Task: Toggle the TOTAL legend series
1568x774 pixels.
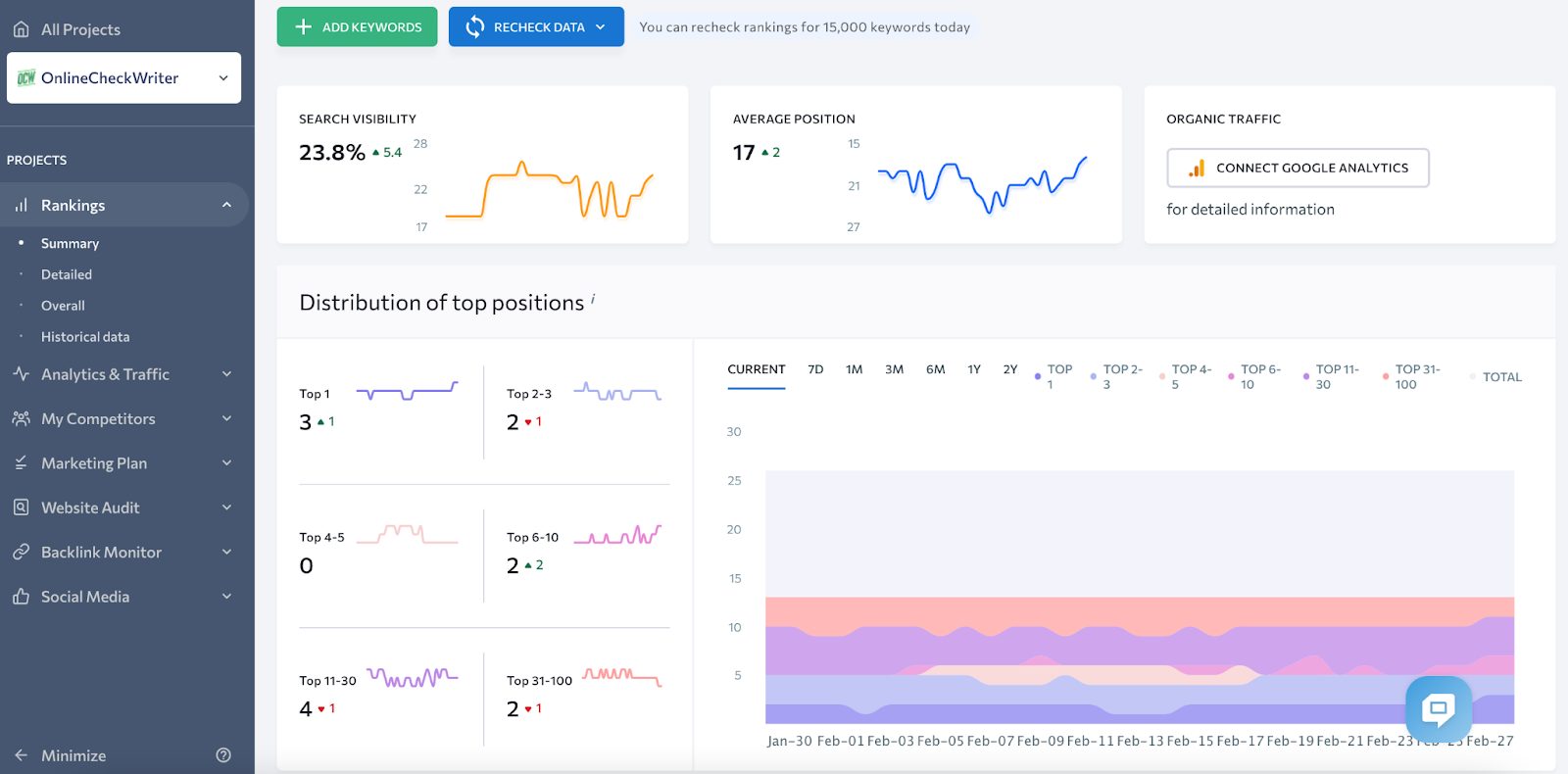Action: point(1496,377)
